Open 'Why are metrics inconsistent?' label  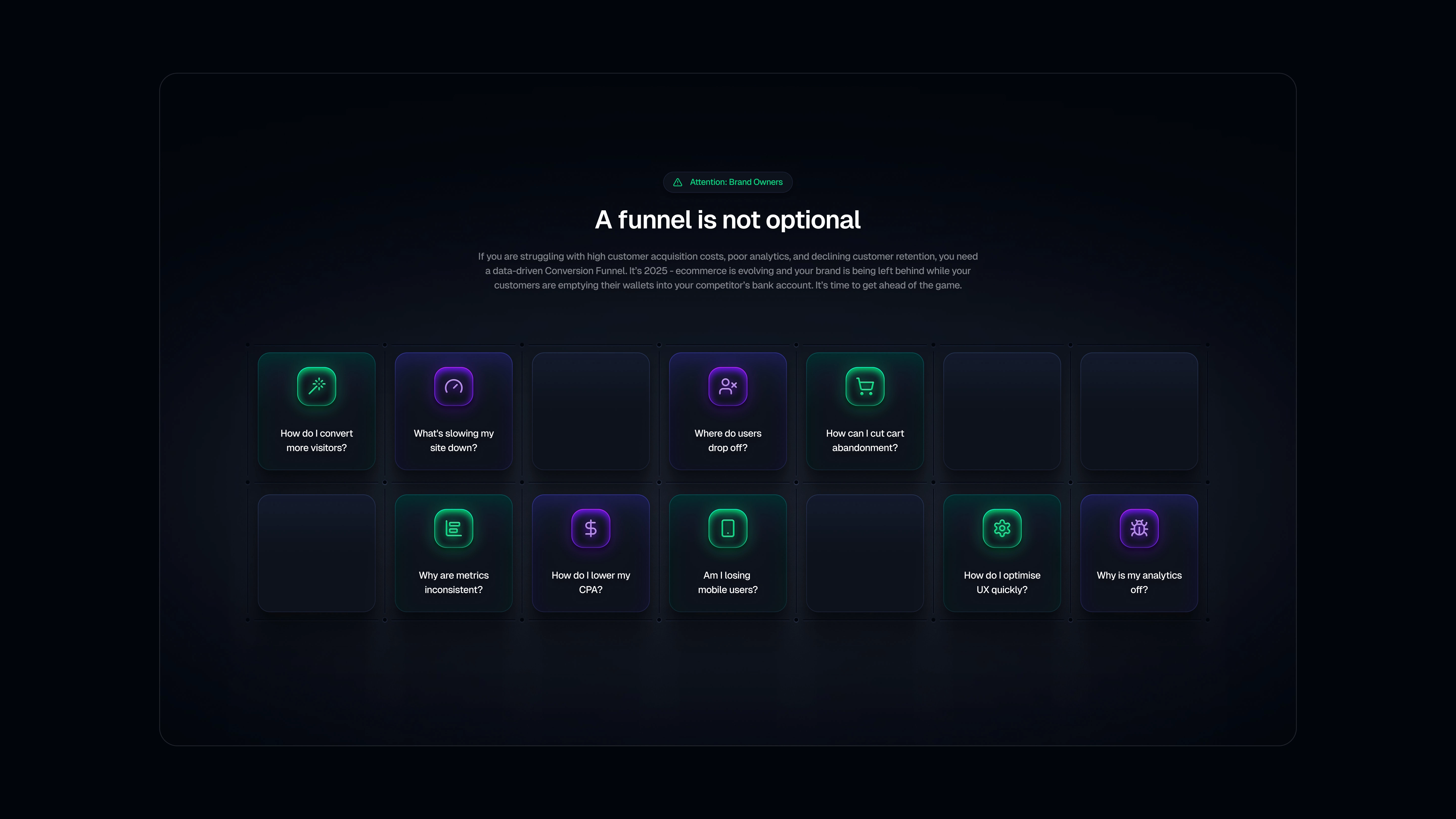453,582
